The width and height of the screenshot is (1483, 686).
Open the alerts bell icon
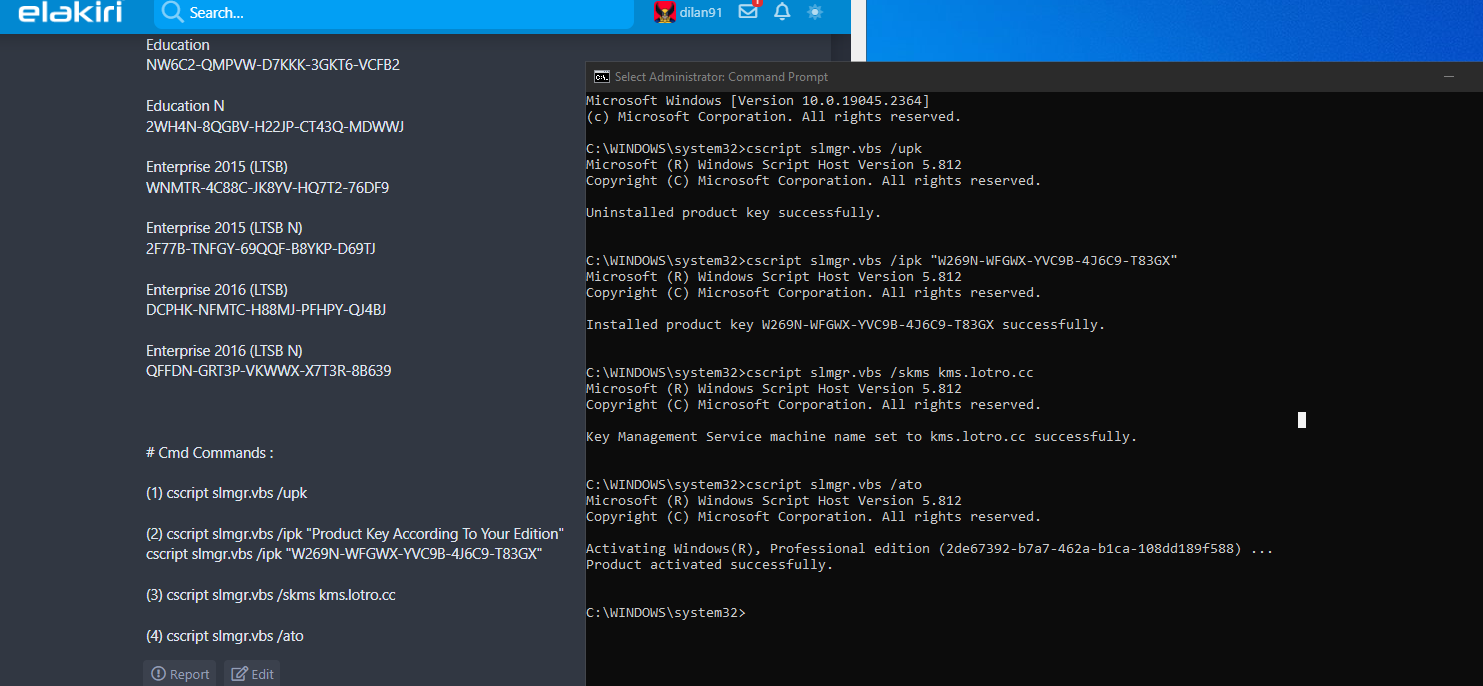point(782,12)
